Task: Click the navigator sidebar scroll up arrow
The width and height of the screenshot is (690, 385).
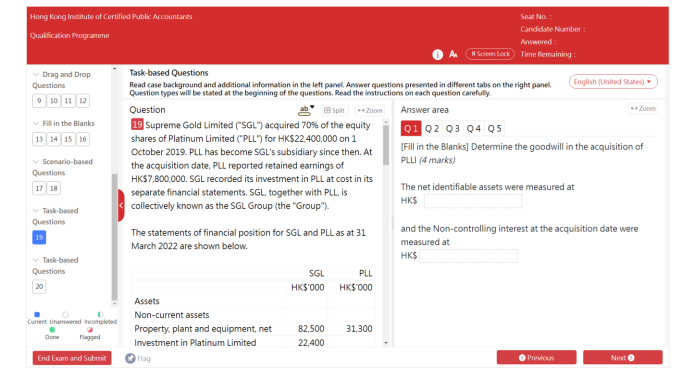Action: click(114, 69)
